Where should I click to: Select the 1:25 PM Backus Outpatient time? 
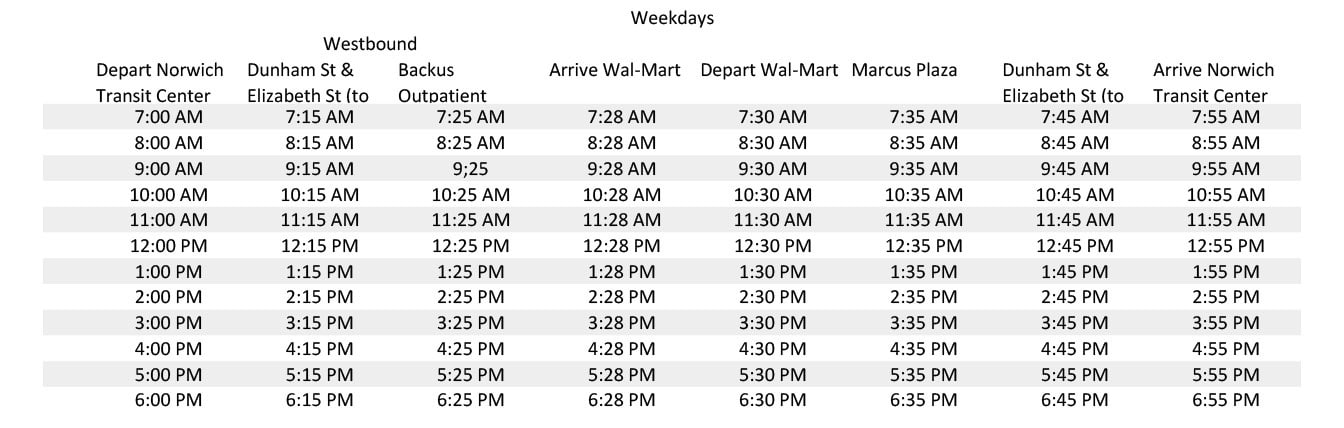pyautogui.click(x=471, y=271)
